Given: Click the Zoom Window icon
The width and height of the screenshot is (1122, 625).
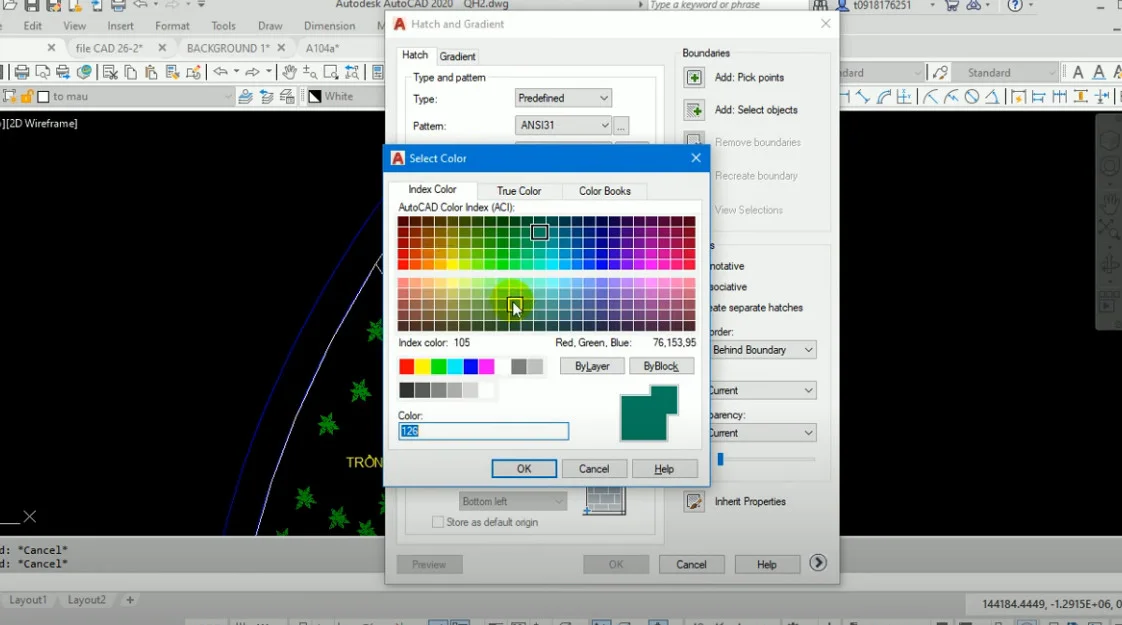Looking at the screenshot, I should (331, 72).
